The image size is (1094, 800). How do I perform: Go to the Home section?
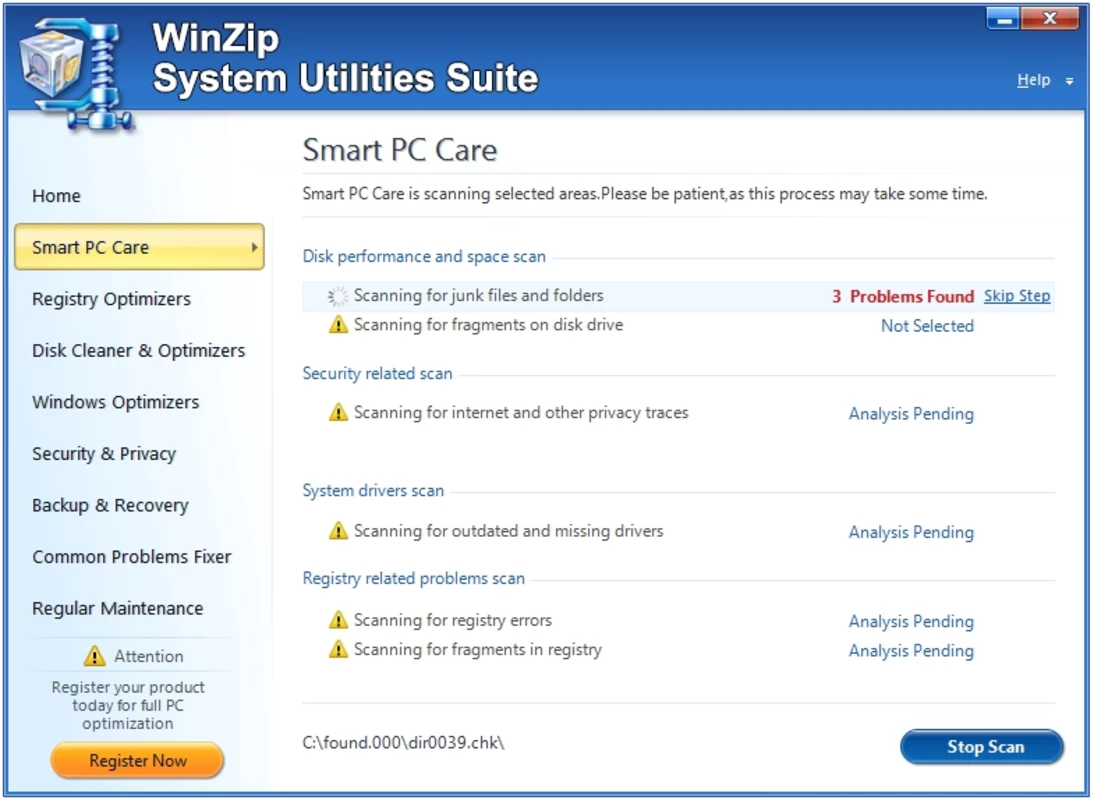[57, 196]
